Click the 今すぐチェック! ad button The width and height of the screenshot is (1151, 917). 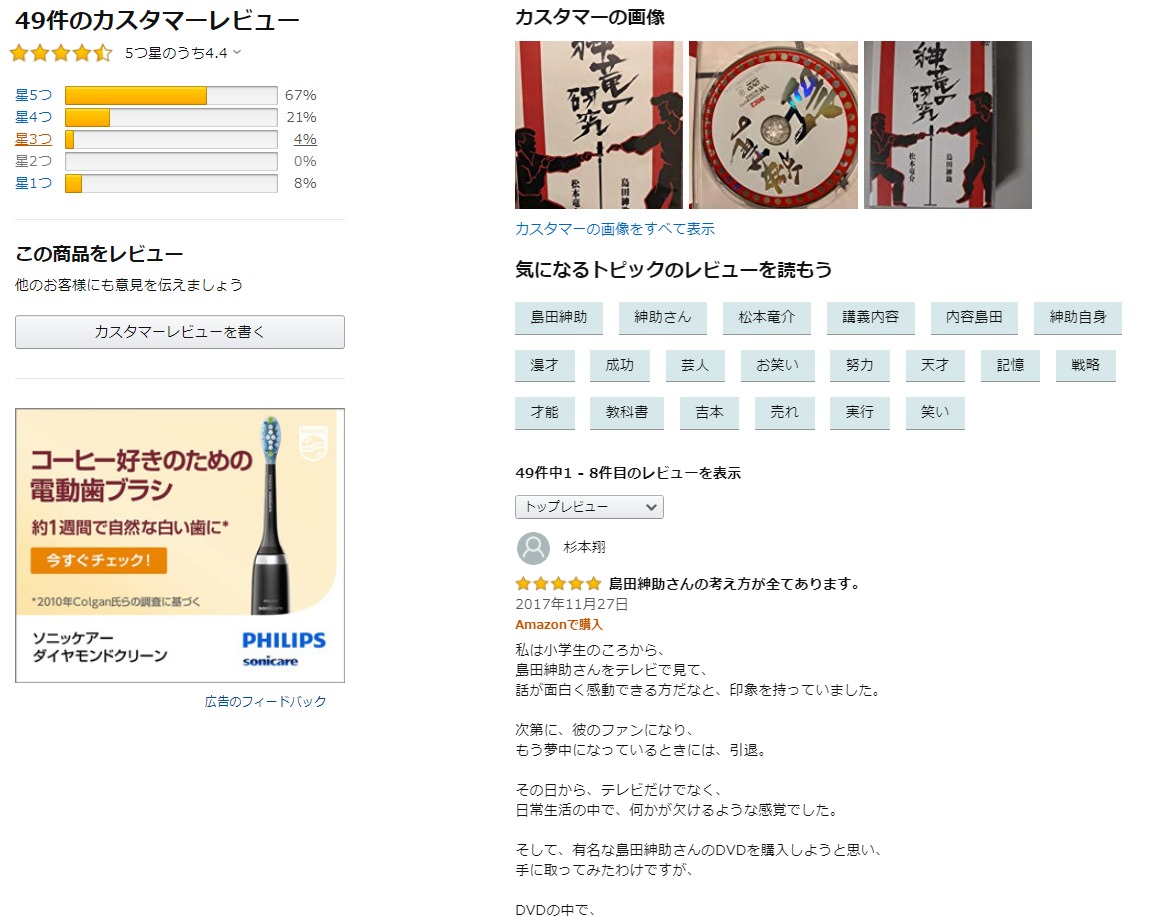pyautogui.click(x=98, y=560)
